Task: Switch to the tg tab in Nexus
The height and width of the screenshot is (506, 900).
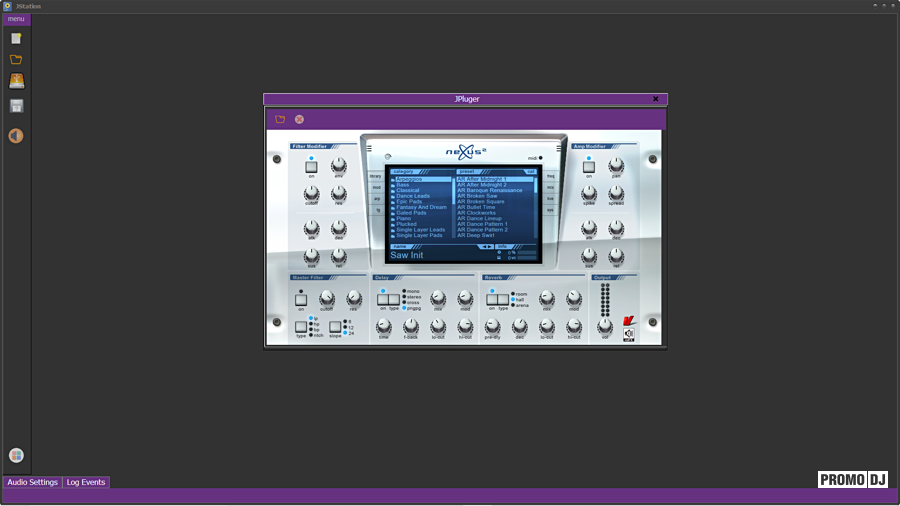Action: tap(378, 211)
